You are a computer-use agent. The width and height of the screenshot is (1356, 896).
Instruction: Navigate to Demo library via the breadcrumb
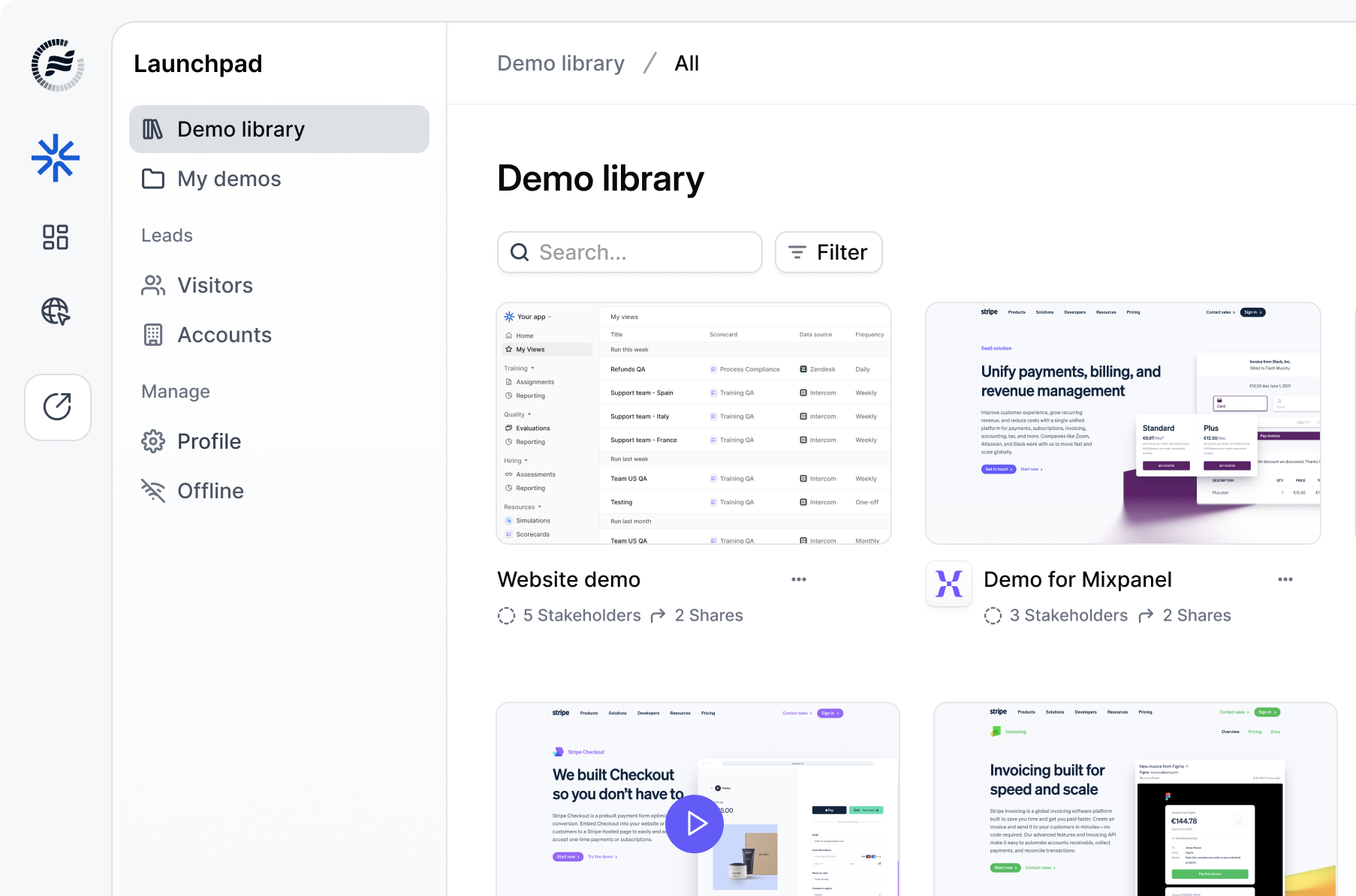click(560, 63)
